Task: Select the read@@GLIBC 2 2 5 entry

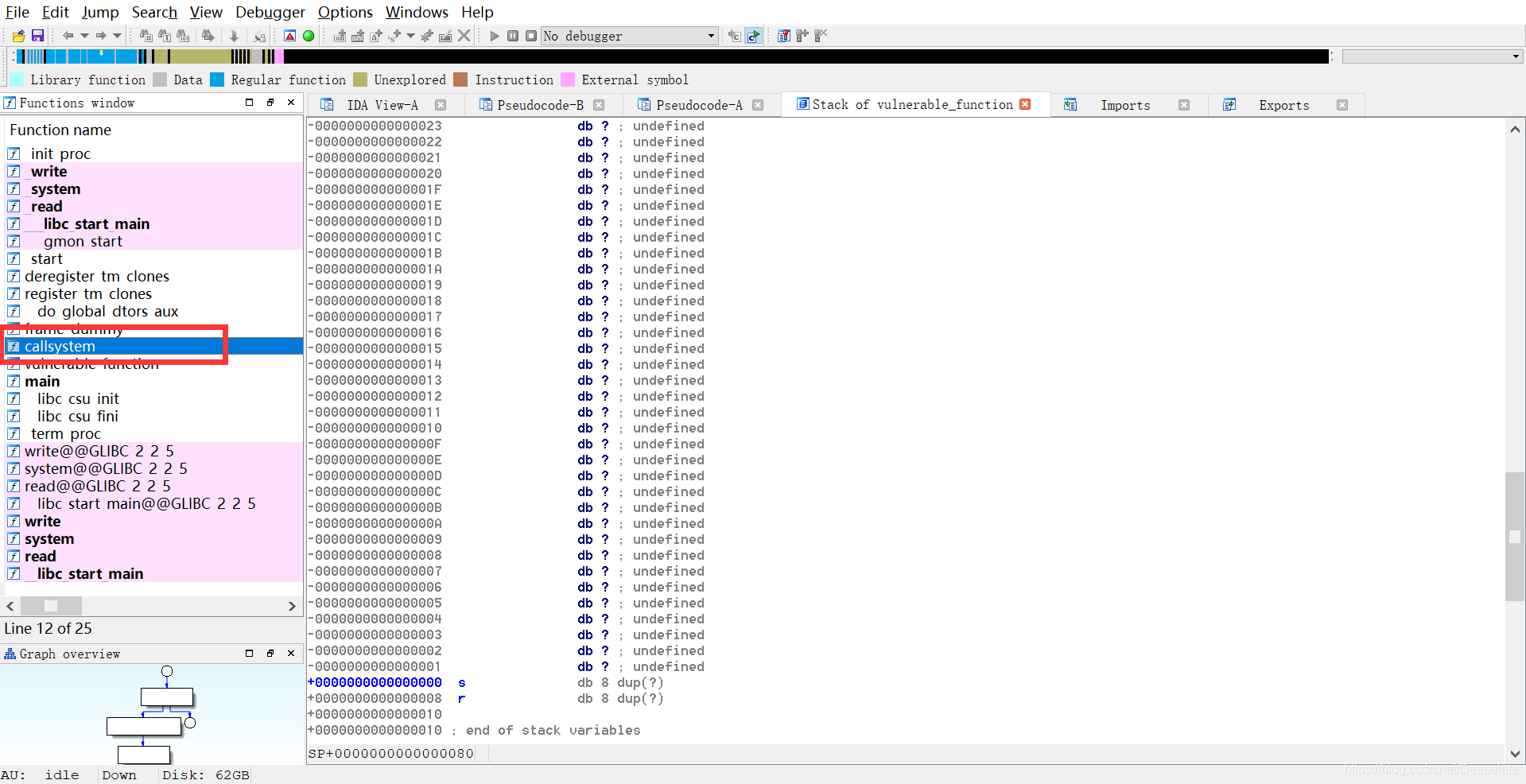Action: pos(153,486)
